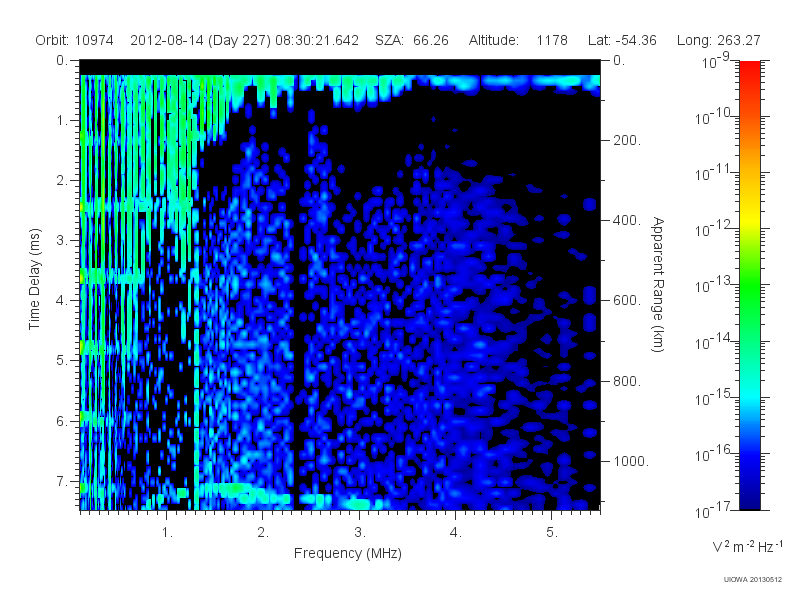800x600 pixels.
Task: Click the apparent range tick '400.'
Action: (x=627, y=220)
